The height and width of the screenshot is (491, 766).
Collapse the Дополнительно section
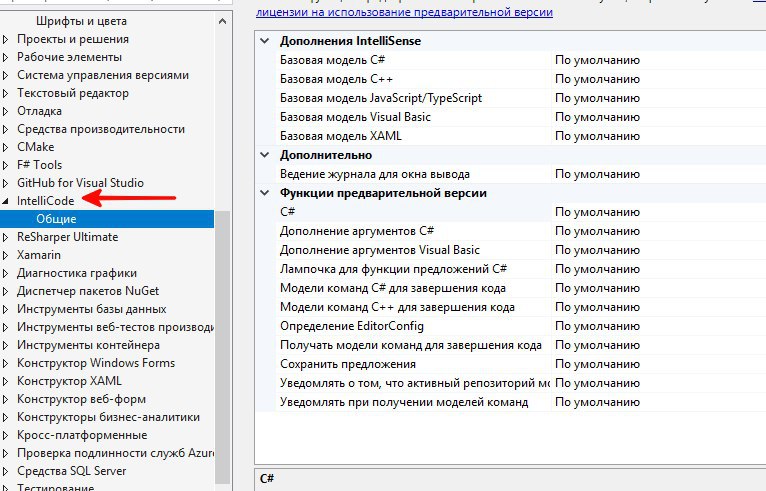265,155
